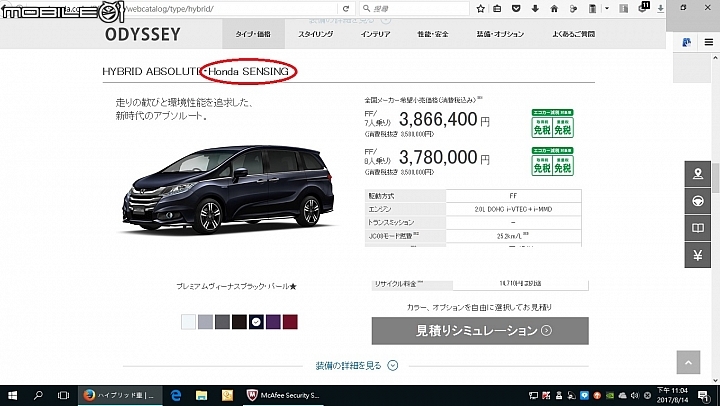Screen dimensions: 720x406
Task: Open the yen price estimate icon
Action: (698, 255)
